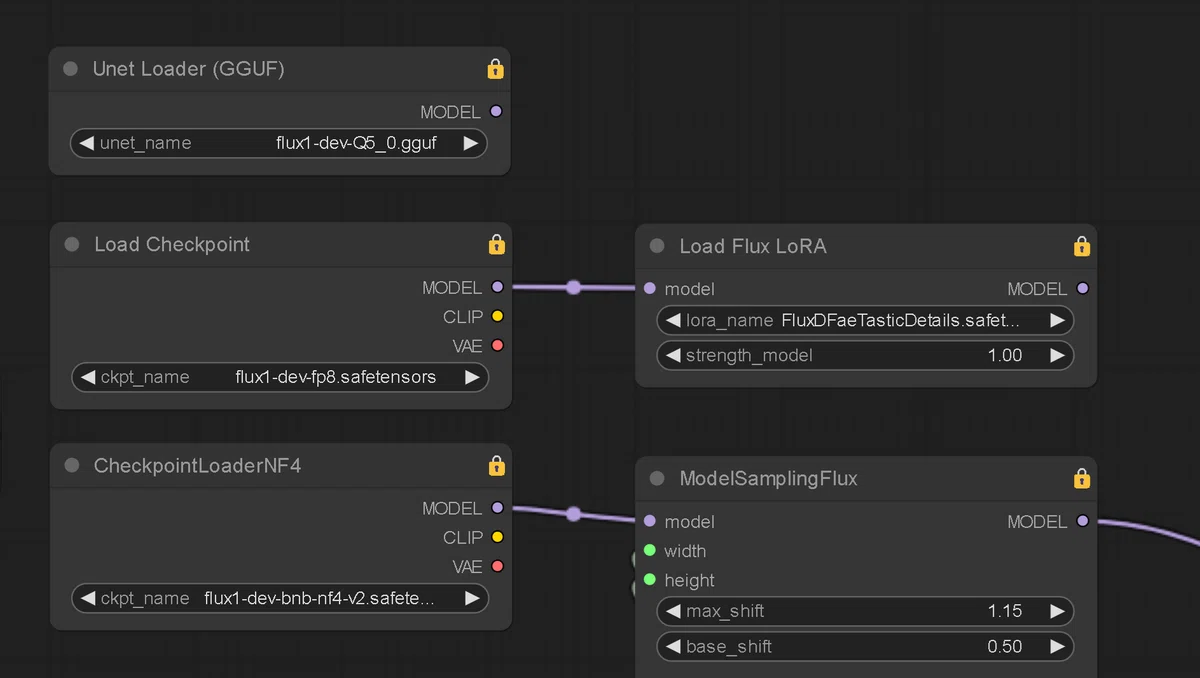Click MODEL output port of Load Flux LoRA
The width and height of the screenshot is (1200, 678).
[1082, 288]
